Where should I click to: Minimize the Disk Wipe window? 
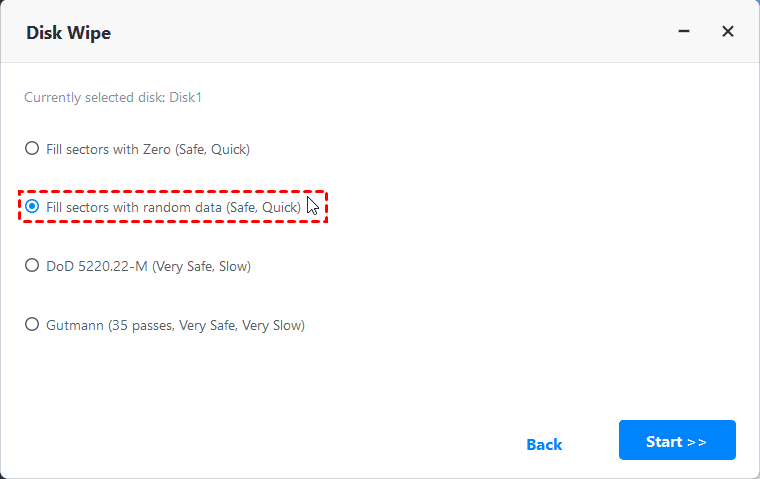coord(684,32)
